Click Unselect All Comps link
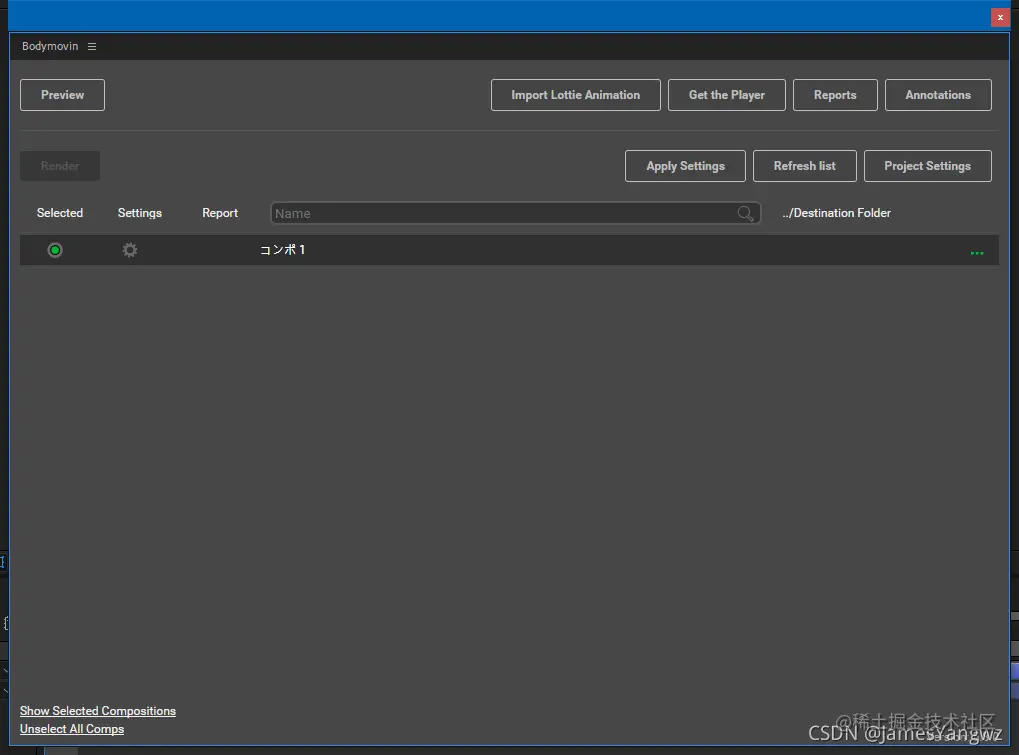This screenshot has width=1019, height=755. [71, 729]
